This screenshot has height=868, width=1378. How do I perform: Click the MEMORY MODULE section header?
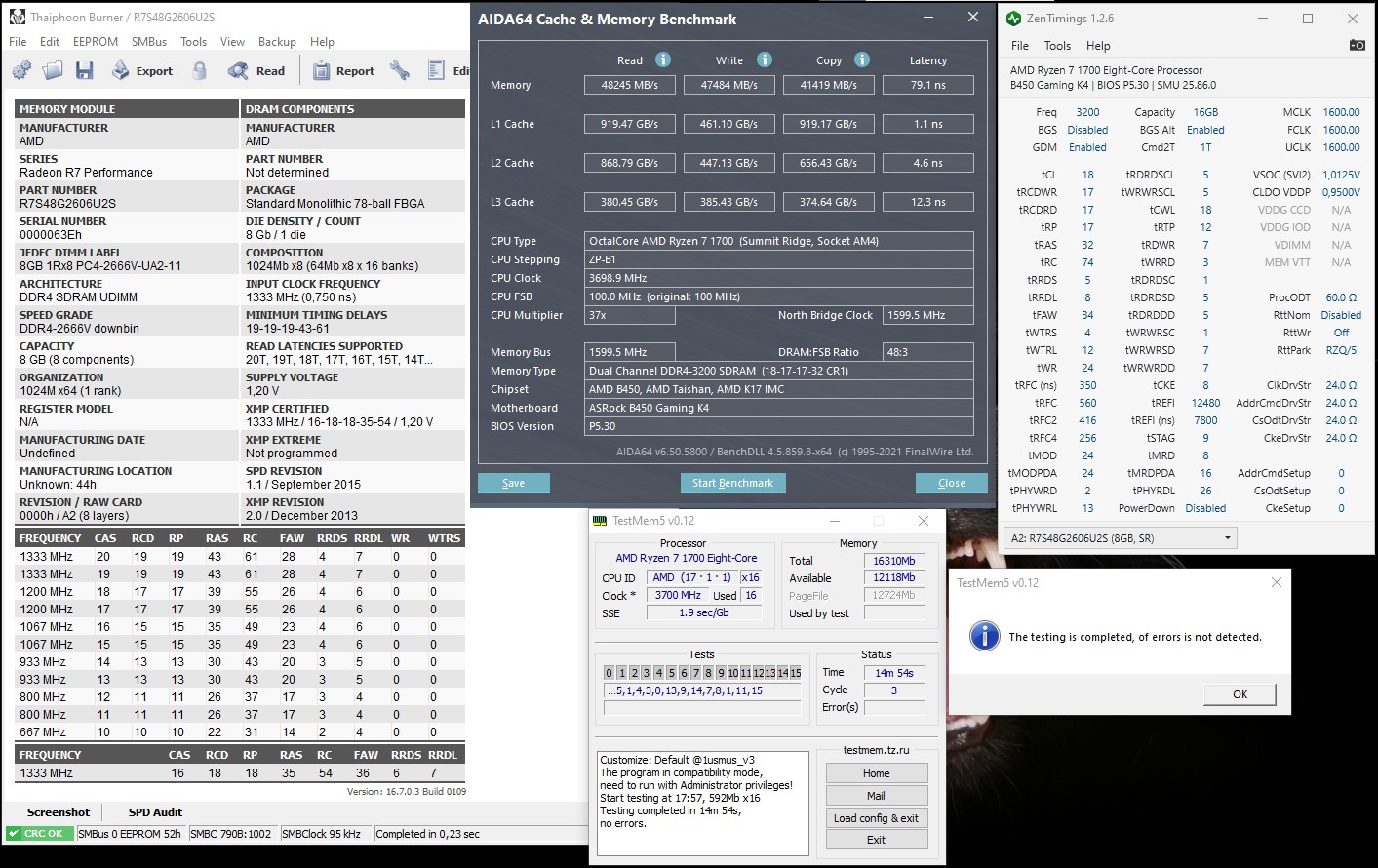pyautogui.click(x=127, y=109)
